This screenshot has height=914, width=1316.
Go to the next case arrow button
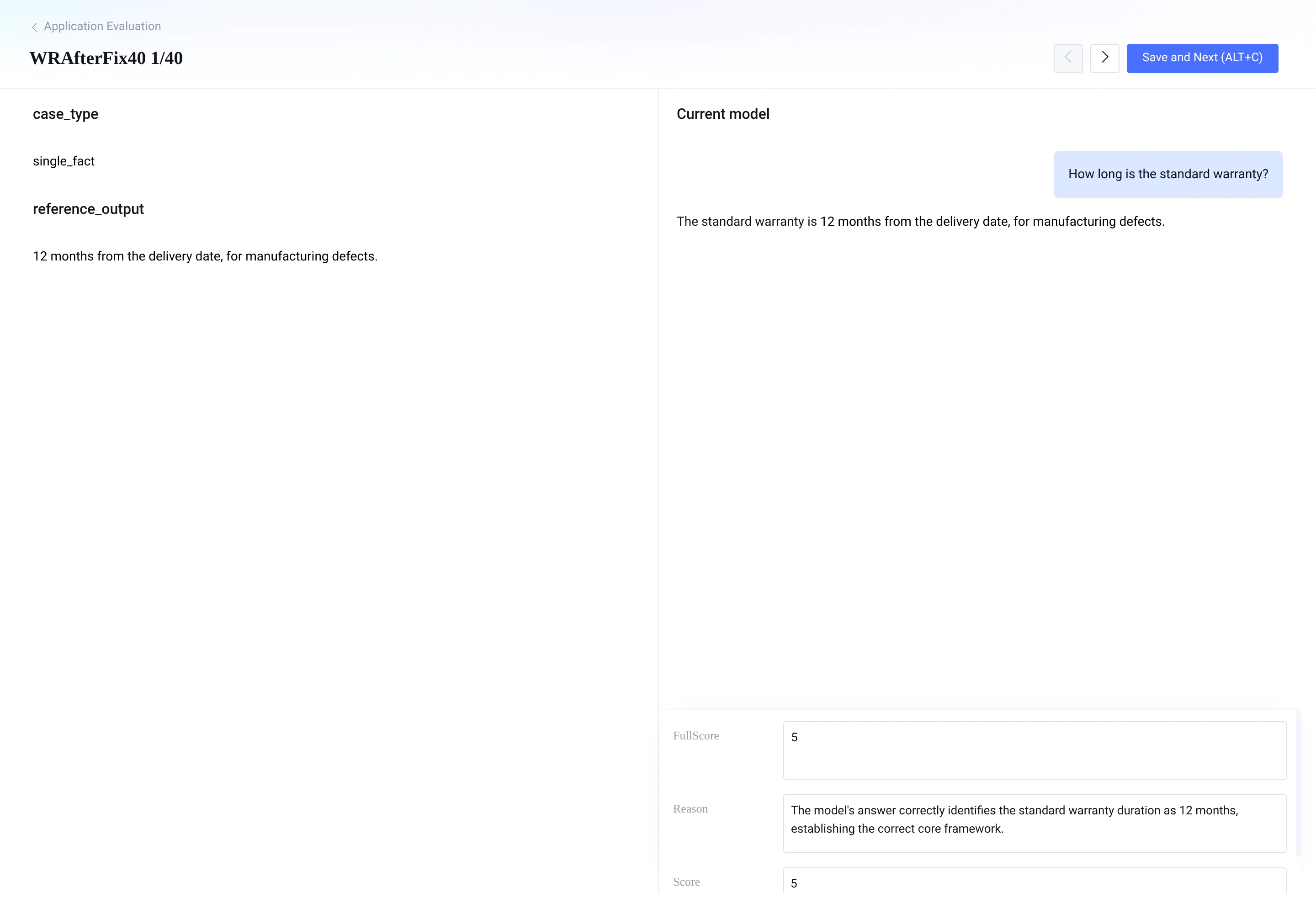tap(1104, 58)
